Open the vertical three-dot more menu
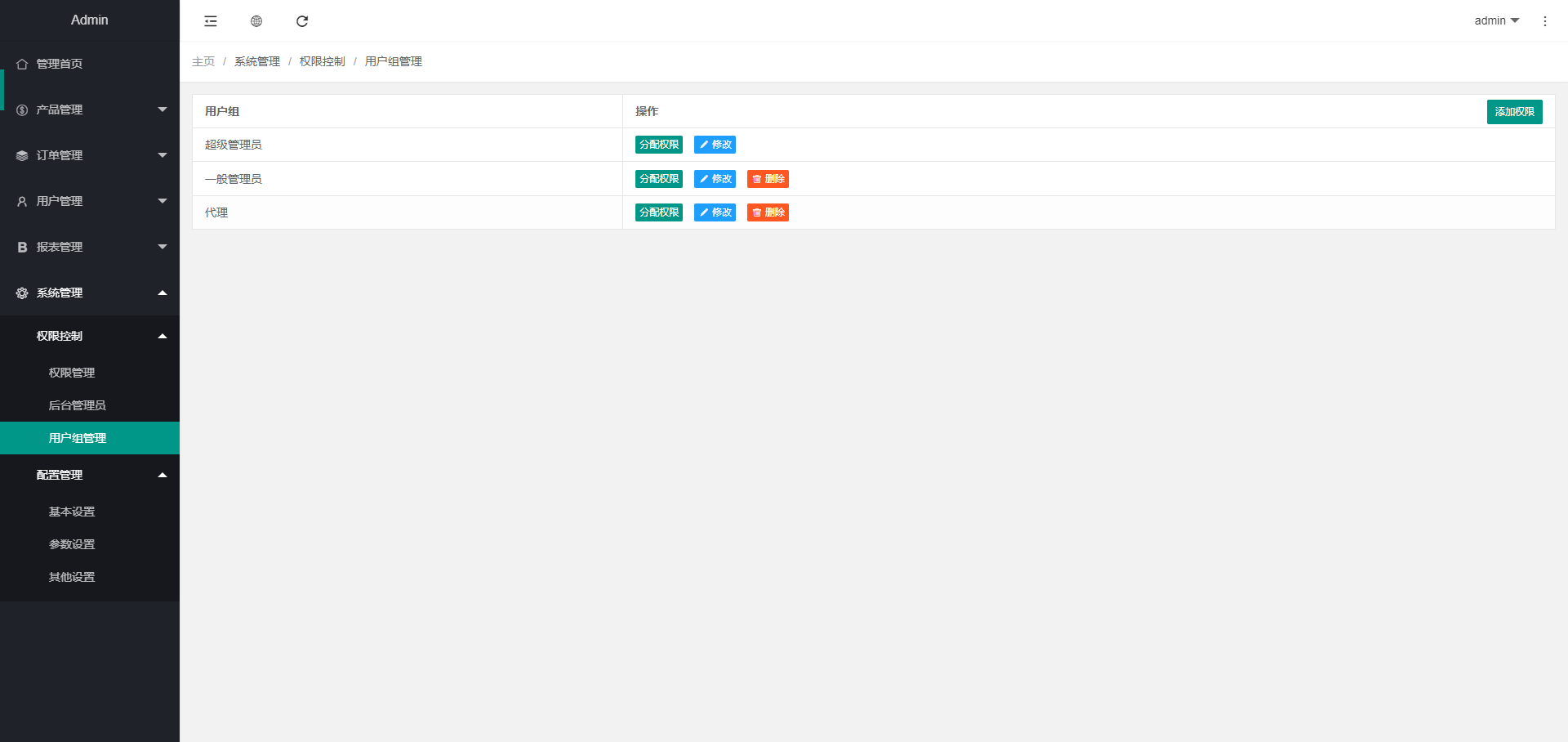The height and width of the screenshot is (742, 1568). [1544, 21]
